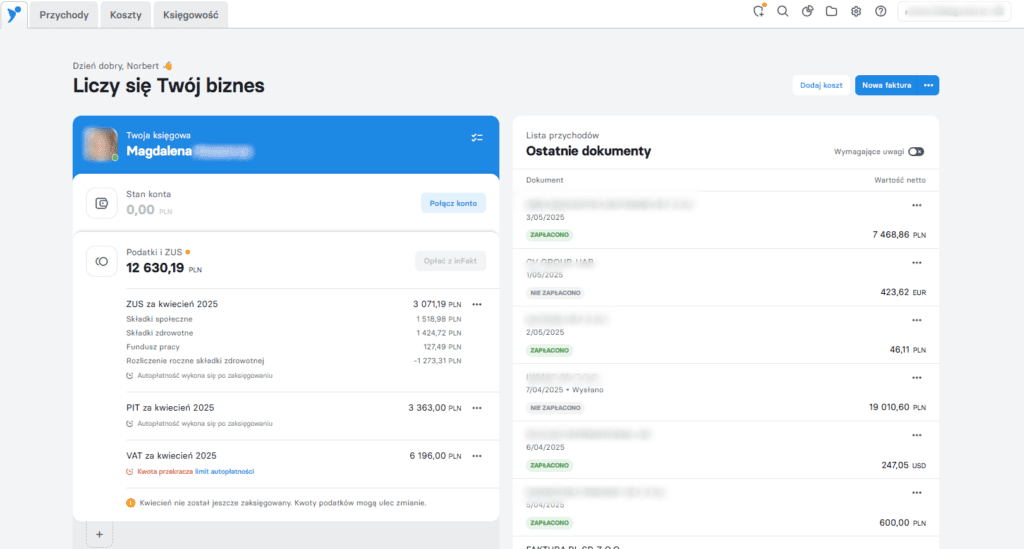Open the folder icon in top bar
This screenshot has width=1024, height=549.
pyautogui.click(x=832, y=12)
